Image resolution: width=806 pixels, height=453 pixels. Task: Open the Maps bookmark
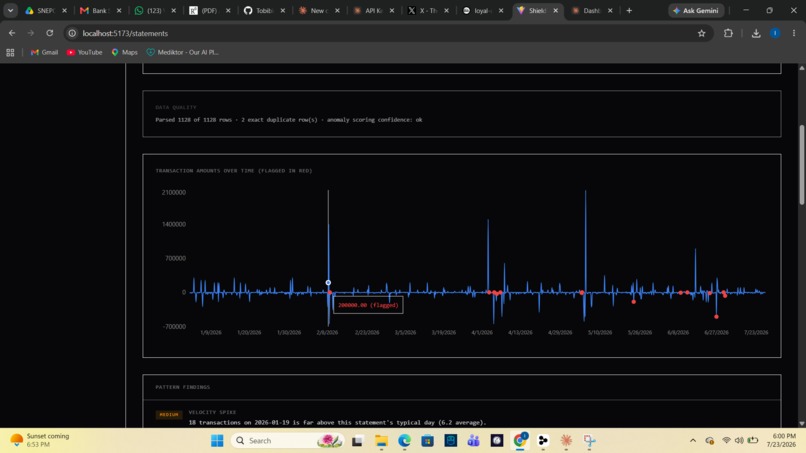[x=124, y=52]
